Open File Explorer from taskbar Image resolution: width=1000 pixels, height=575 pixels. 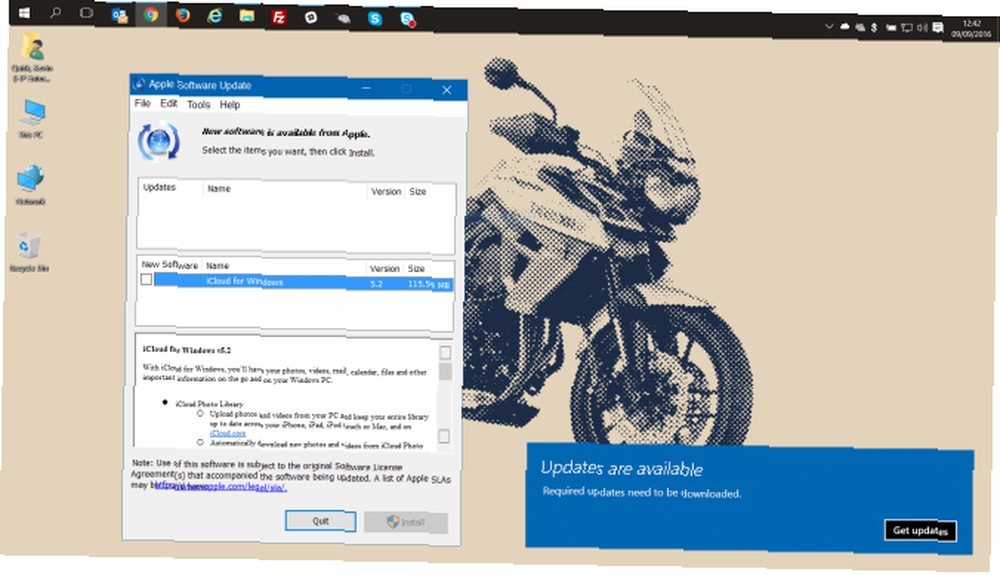pyautogui.click(x=247, y=16)
